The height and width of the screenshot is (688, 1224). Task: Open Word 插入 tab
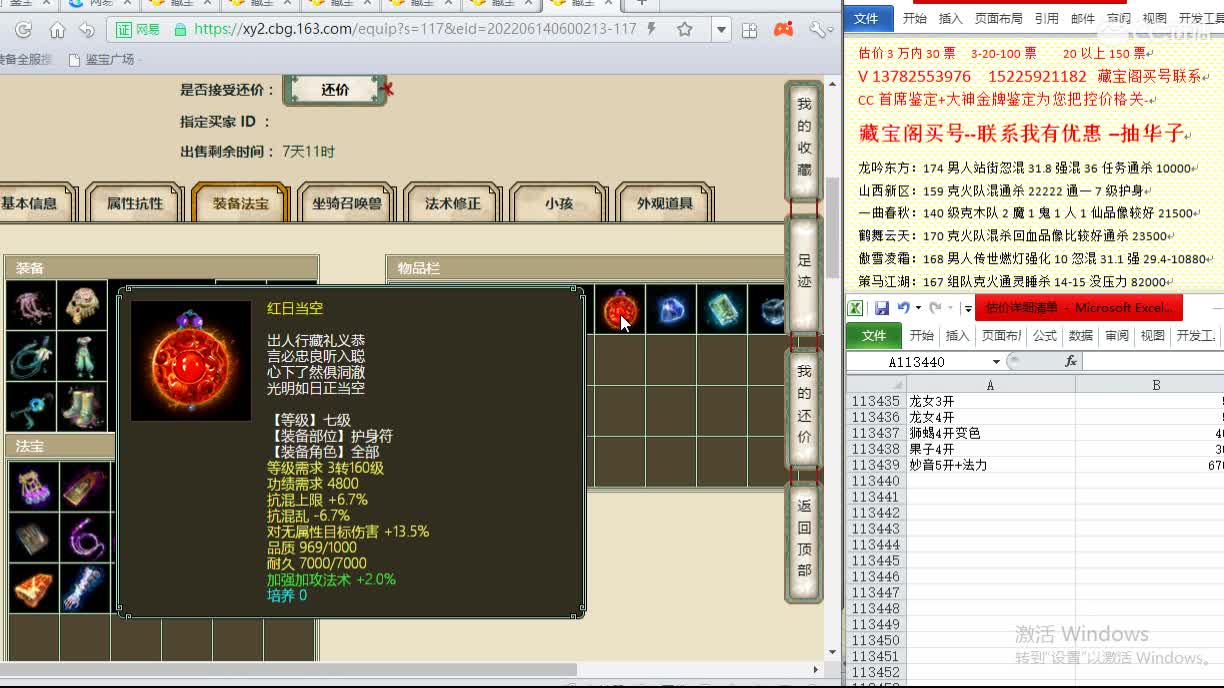[x=950, y=18]
